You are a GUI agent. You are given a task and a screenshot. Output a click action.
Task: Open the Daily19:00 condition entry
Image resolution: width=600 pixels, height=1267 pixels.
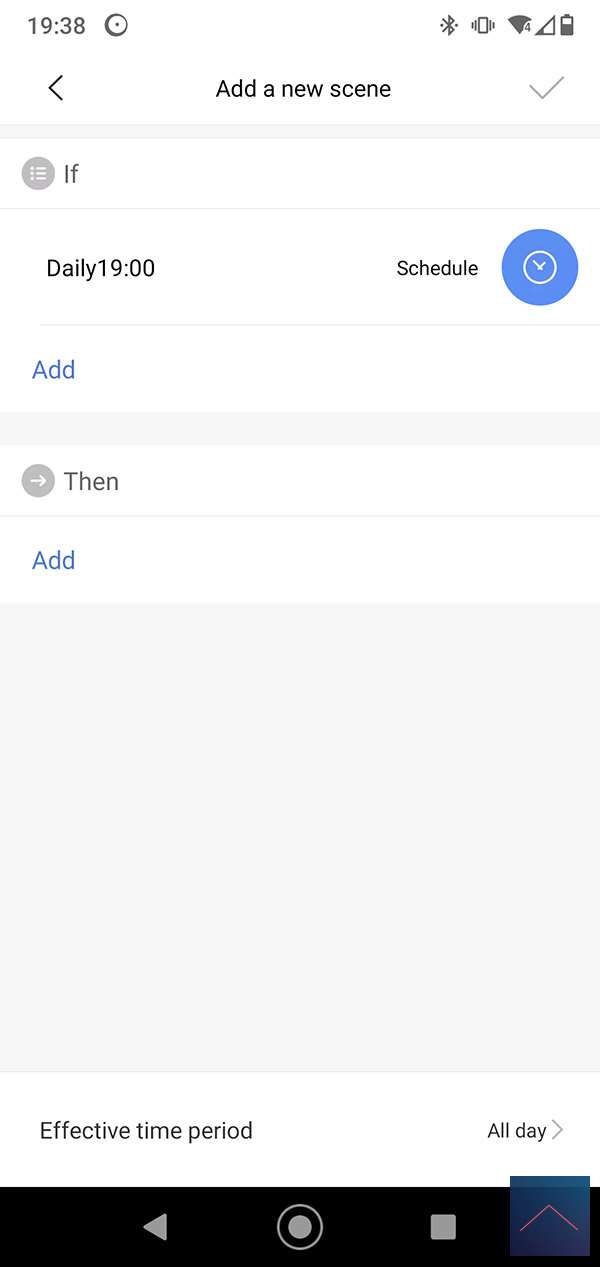(x=101, y=268)
